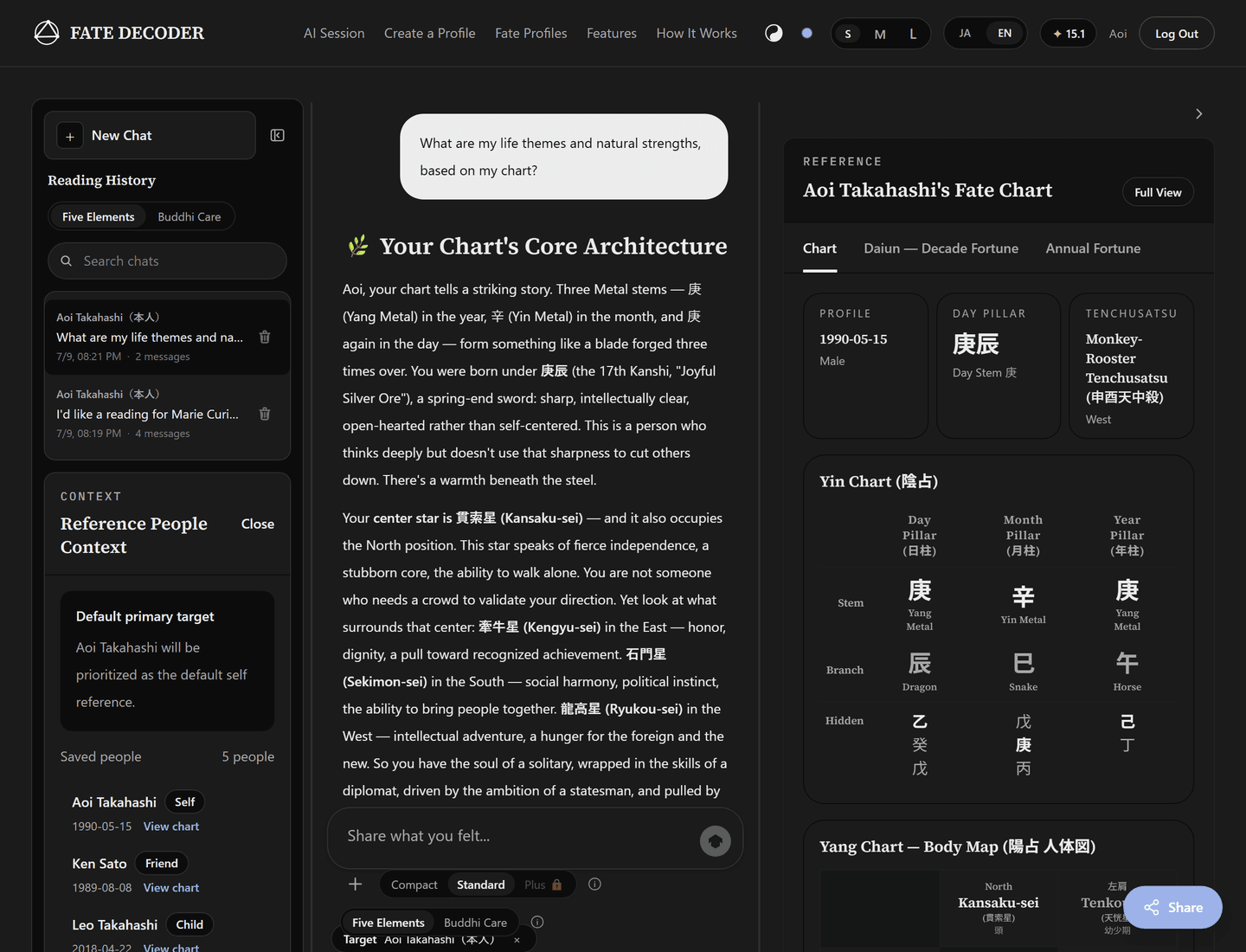Click the leaf icon beside chart heading

(358, 246)
